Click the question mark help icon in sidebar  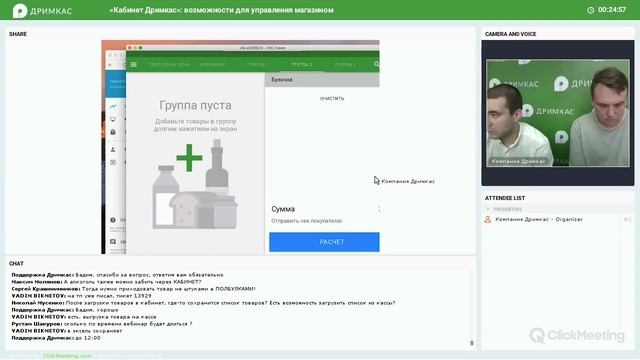coord(113,220)
